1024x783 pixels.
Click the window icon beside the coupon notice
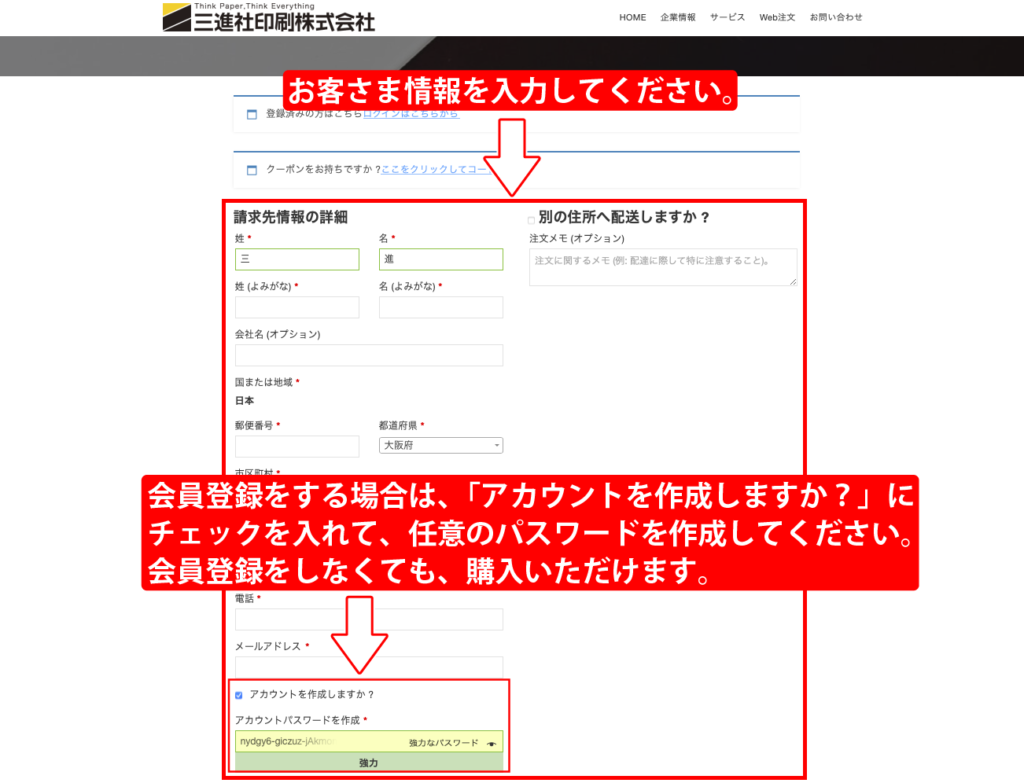click(252, 170)
